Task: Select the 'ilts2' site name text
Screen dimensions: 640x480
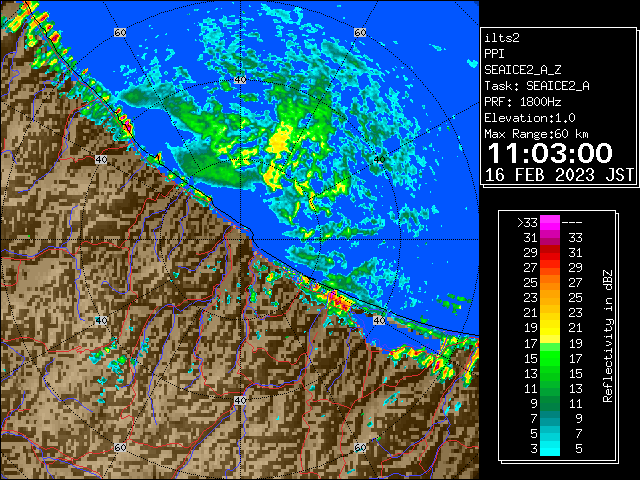Action: (x=502, y=38)
